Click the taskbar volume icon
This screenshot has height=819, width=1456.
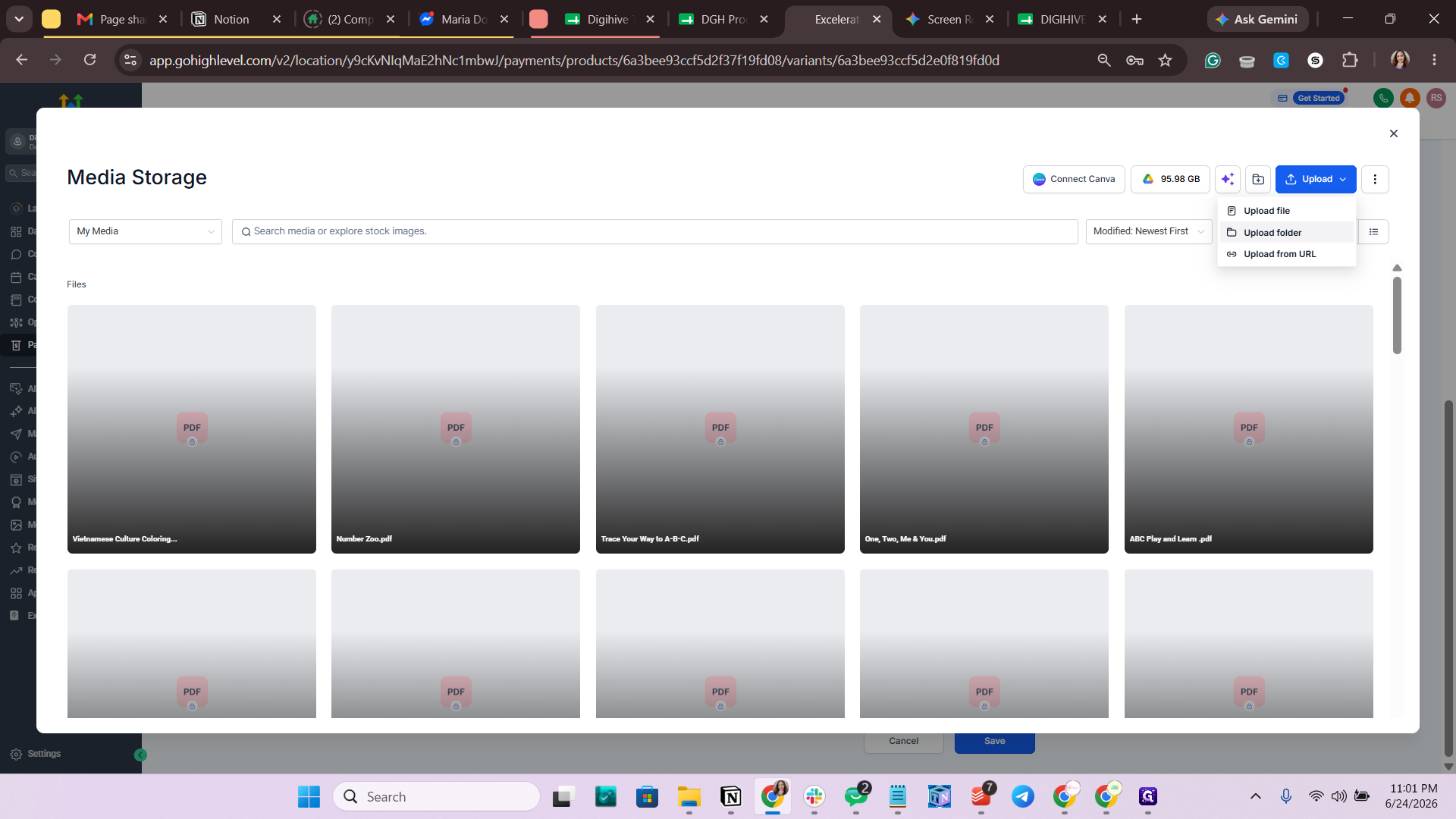[1339, 797]
